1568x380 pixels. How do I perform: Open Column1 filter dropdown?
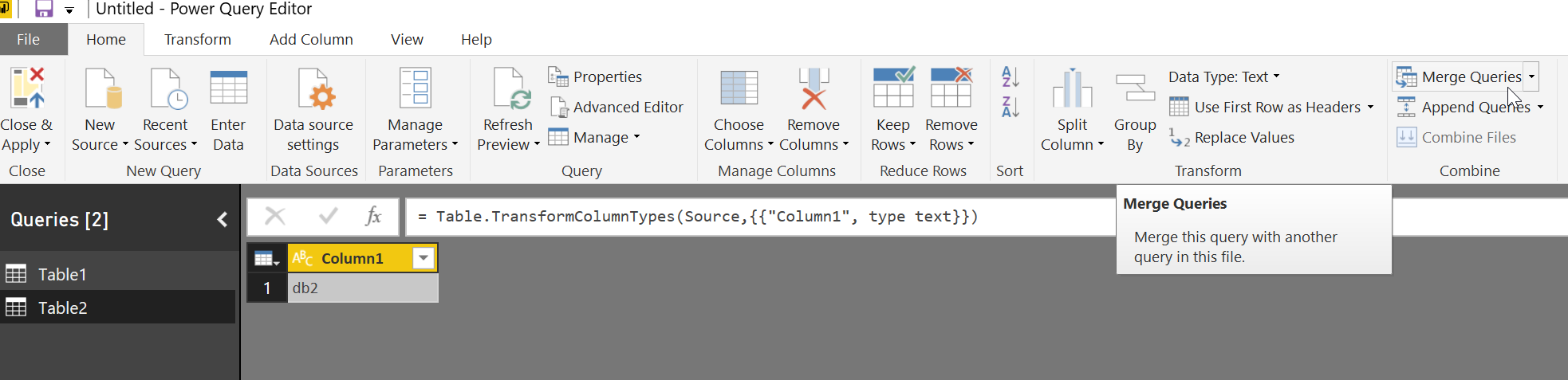click(424, 258)
